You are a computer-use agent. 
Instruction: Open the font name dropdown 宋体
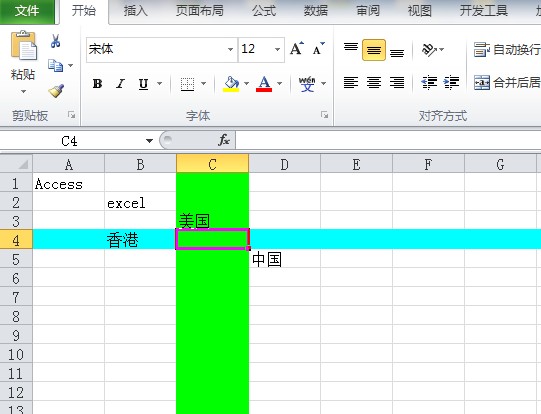230,49
